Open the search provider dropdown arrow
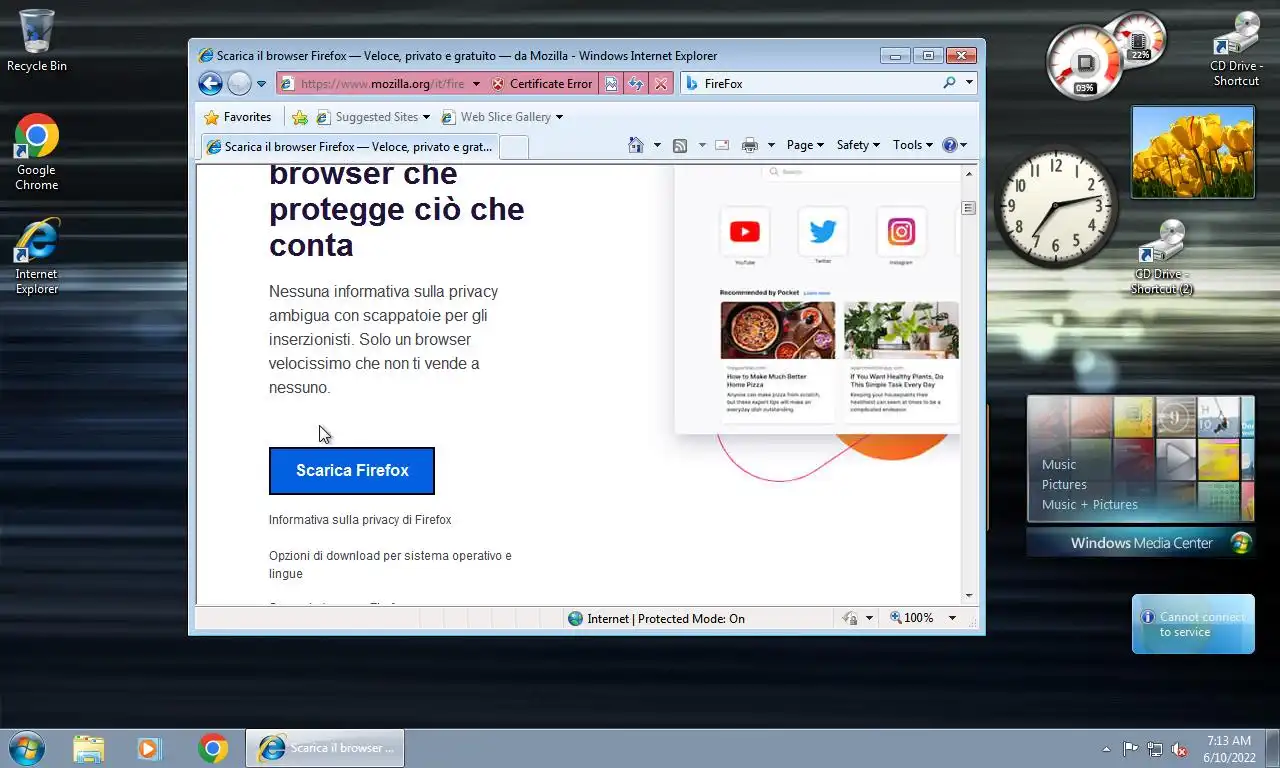 coord(969,83)
